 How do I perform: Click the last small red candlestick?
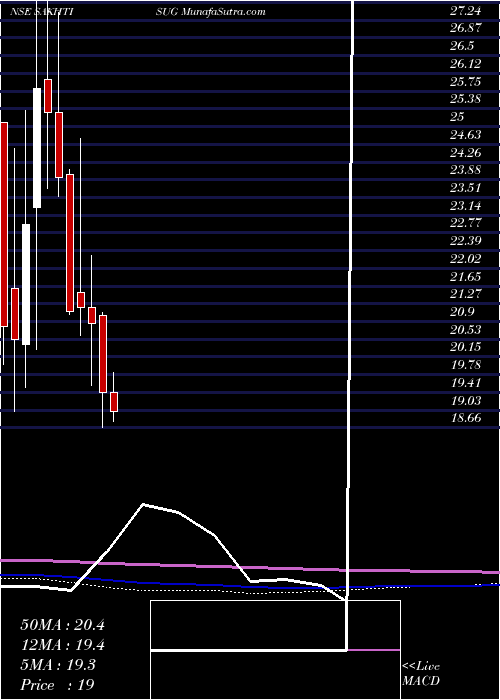tap(114, 402)
